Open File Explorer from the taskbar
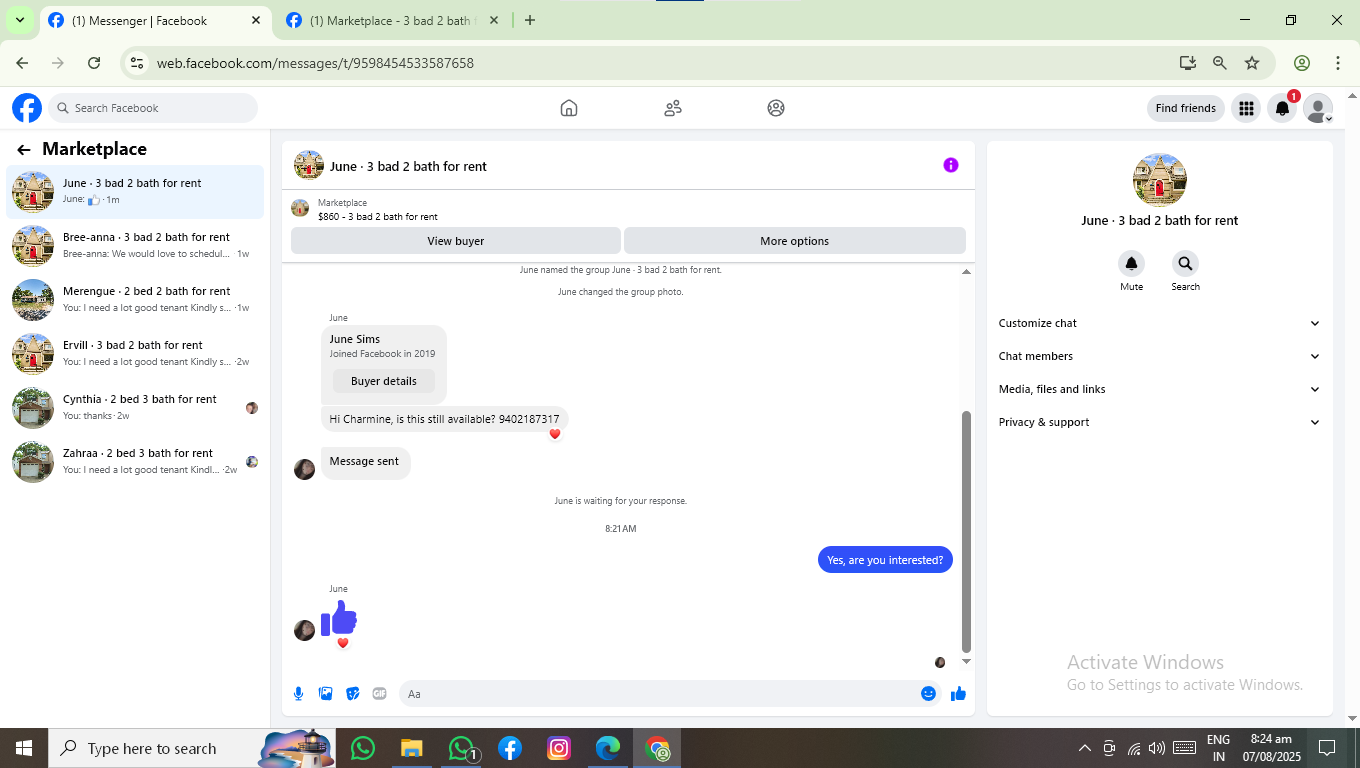1360x768 pixels. coord(411,748)
